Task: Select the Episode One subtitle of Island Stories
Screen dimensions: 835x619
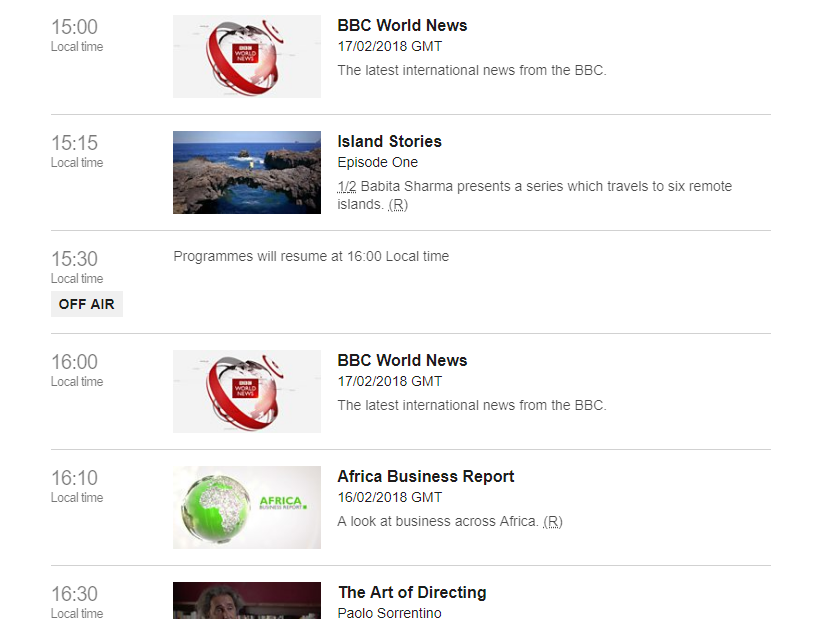Action: pyautogui.click(x=378, y=162)
